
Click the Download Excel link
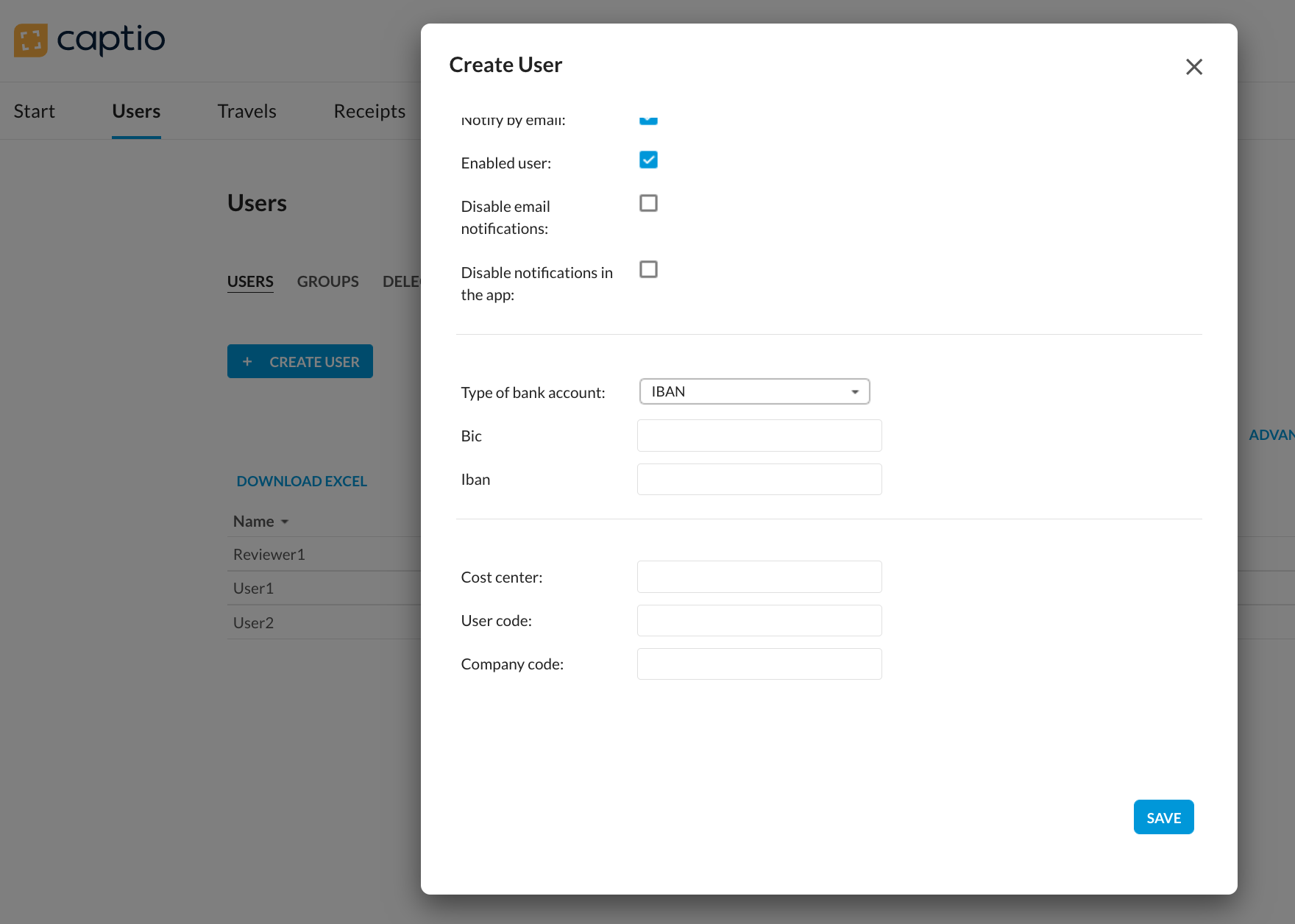coord(302,481)
